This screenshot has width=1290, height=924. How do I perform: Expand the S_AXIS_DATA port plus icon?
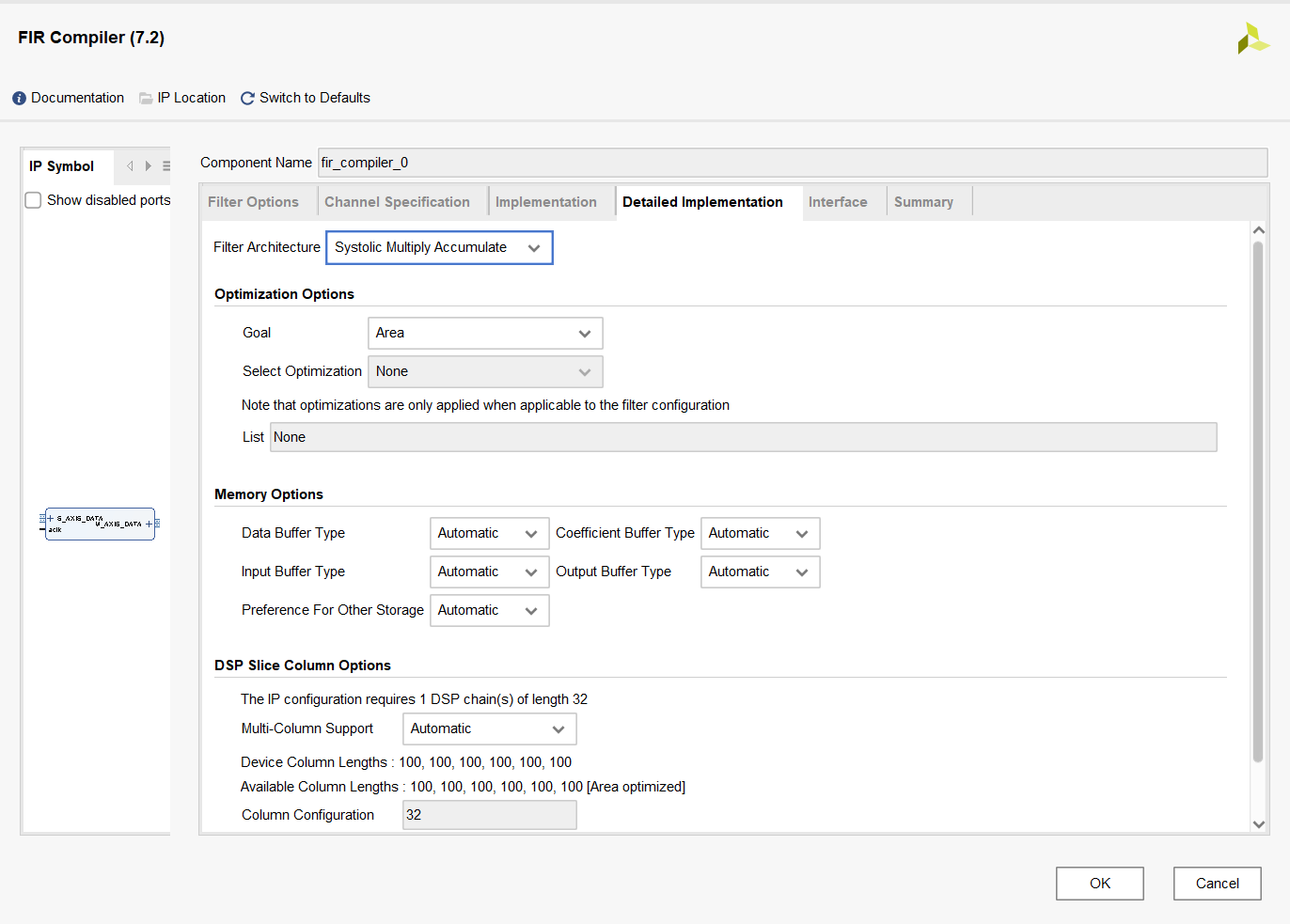(50, 518)
